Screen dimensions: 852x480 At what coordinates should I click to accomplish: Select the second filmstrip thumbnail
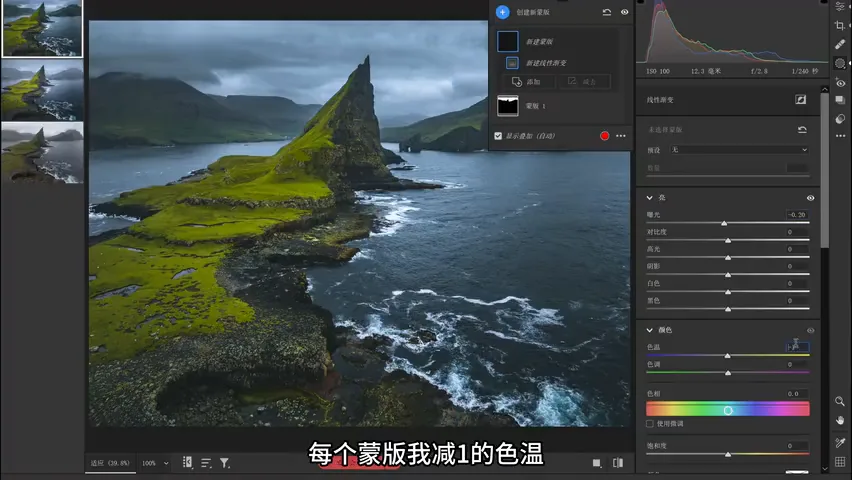(42, 90)
